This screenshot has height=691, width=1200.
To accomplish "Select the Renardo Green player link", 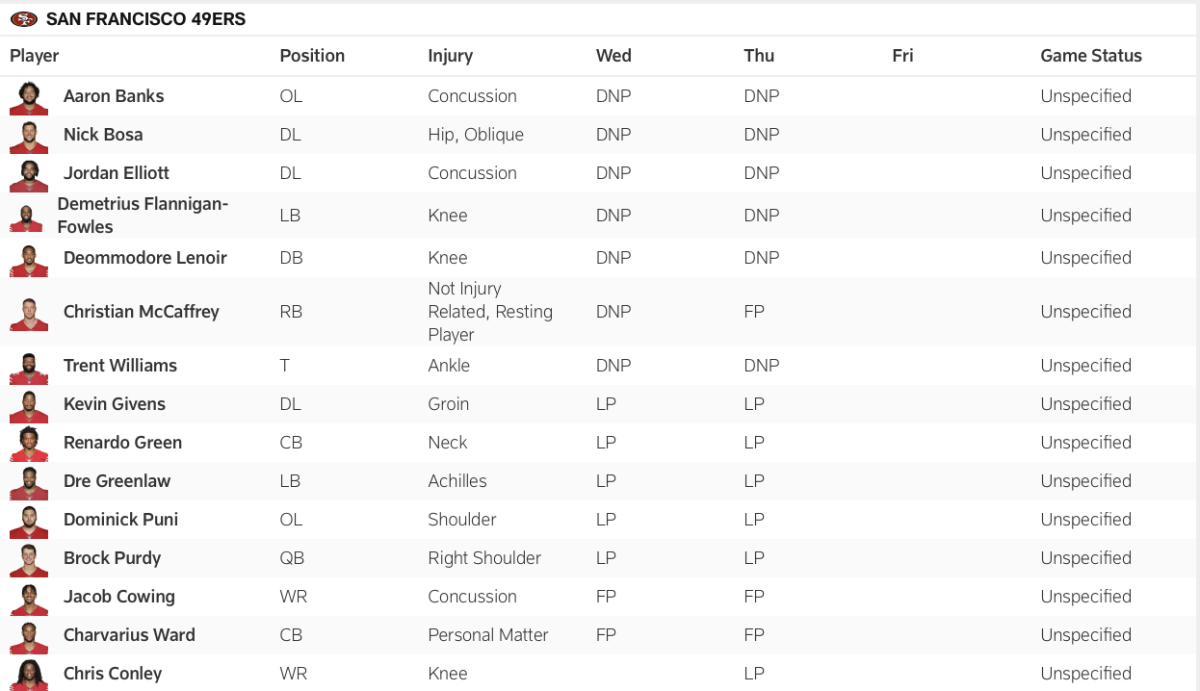I will tap(123, 442).
